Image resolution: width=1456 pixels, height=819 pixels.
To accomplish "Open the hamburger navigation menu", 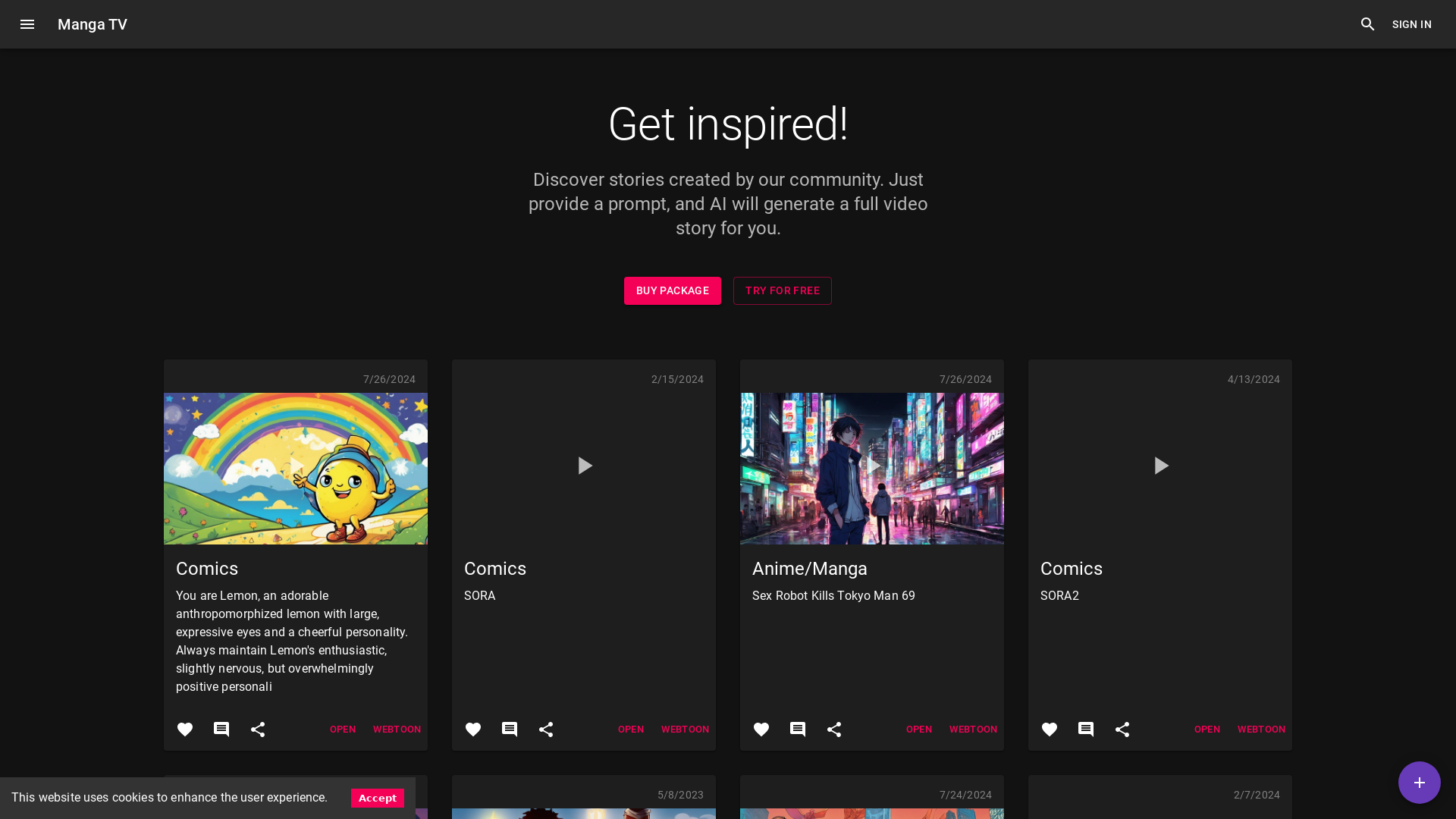I will (27, 24).
